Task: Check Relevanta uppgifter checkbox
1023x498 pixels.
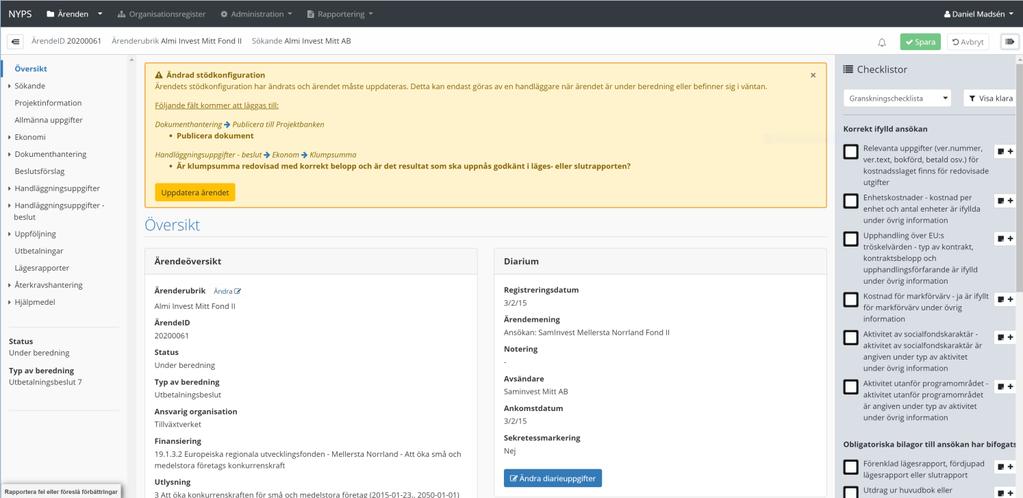Action: 851,151
